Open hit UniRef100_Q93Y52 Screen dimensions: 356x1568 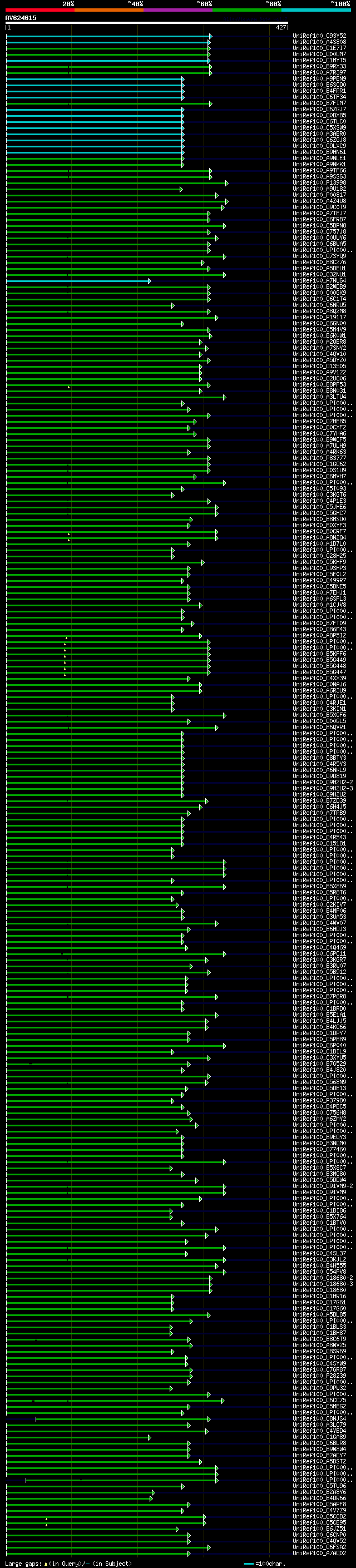[x=319, y=36]
